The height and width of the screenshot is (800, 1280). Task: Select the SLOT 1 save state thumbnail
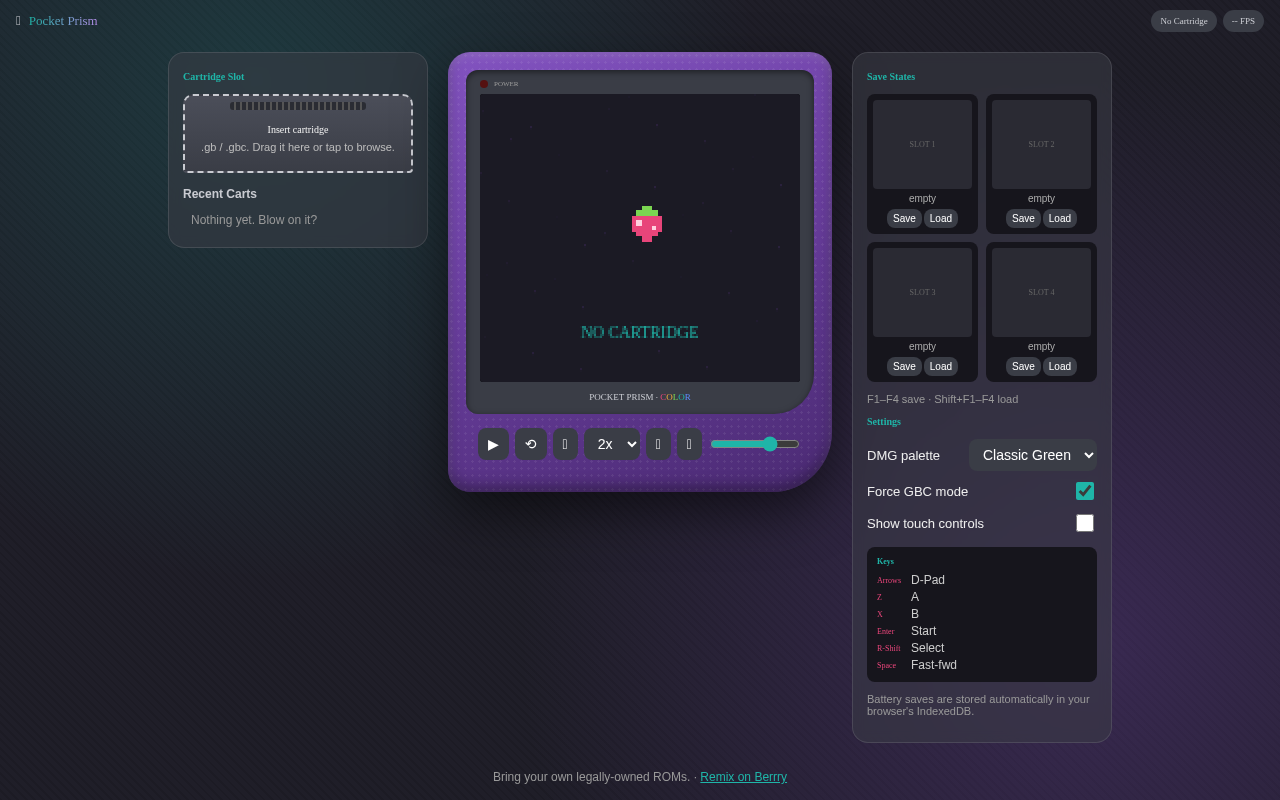click(922, 144)
